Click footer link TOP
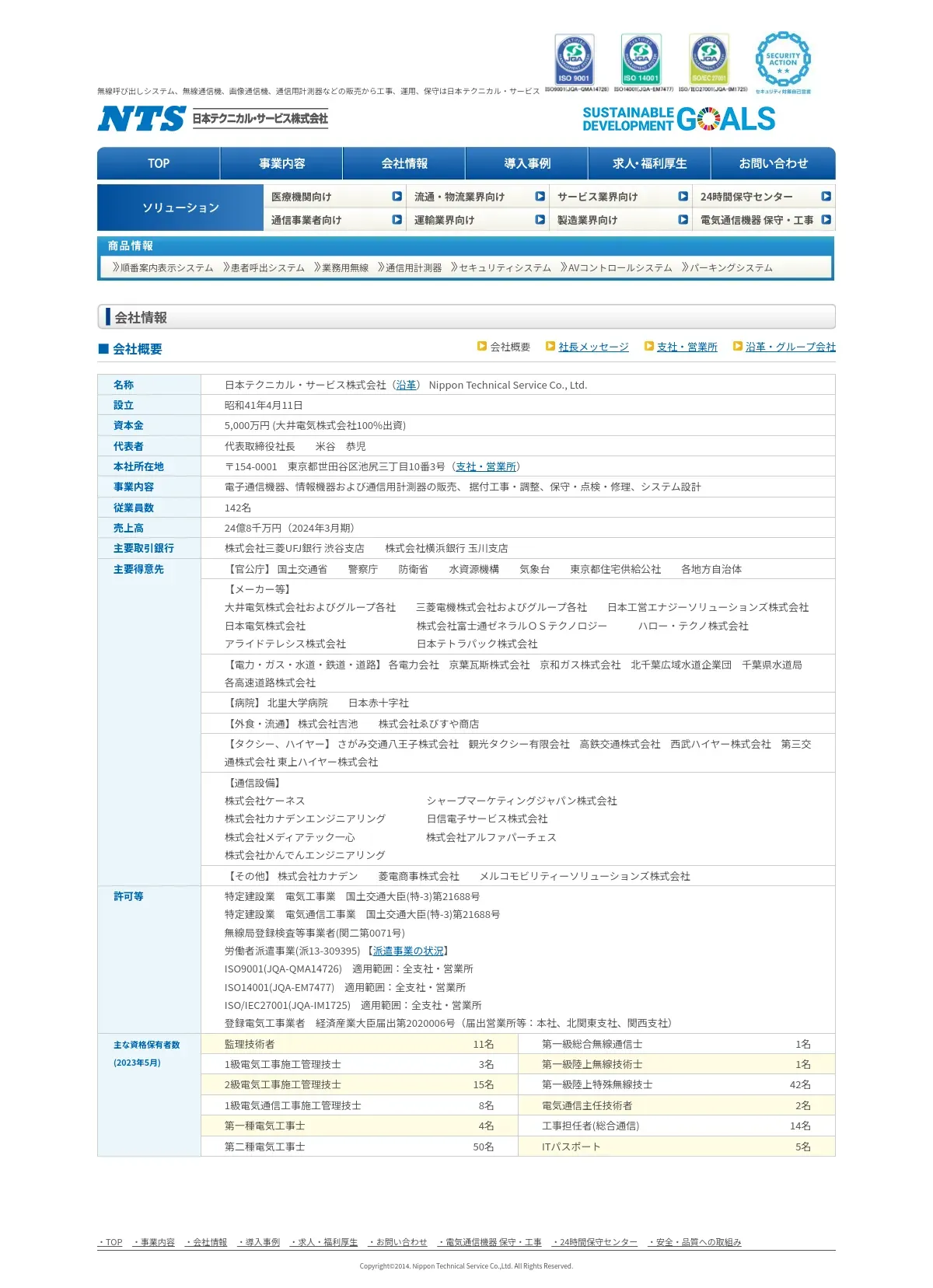The image size is (933, 1288). pos(110,1242)
